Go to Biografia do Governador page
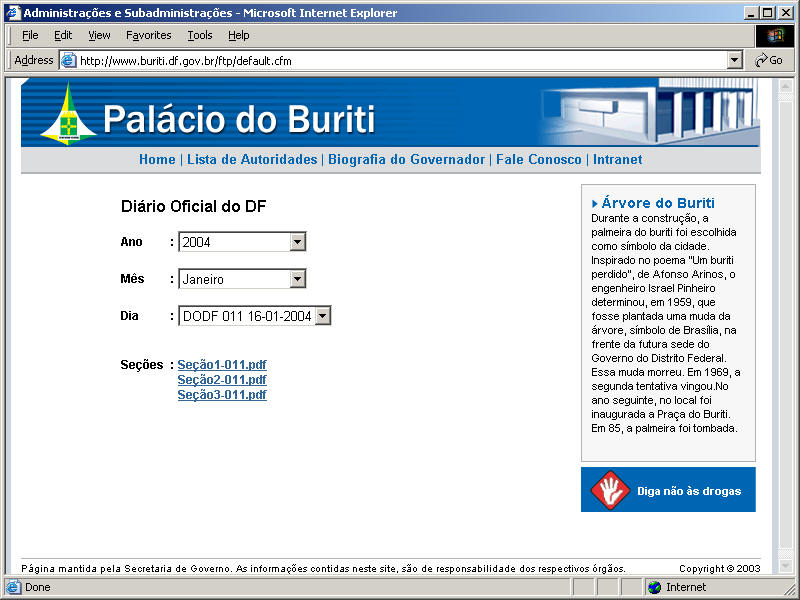 click(x=406, y=160)
